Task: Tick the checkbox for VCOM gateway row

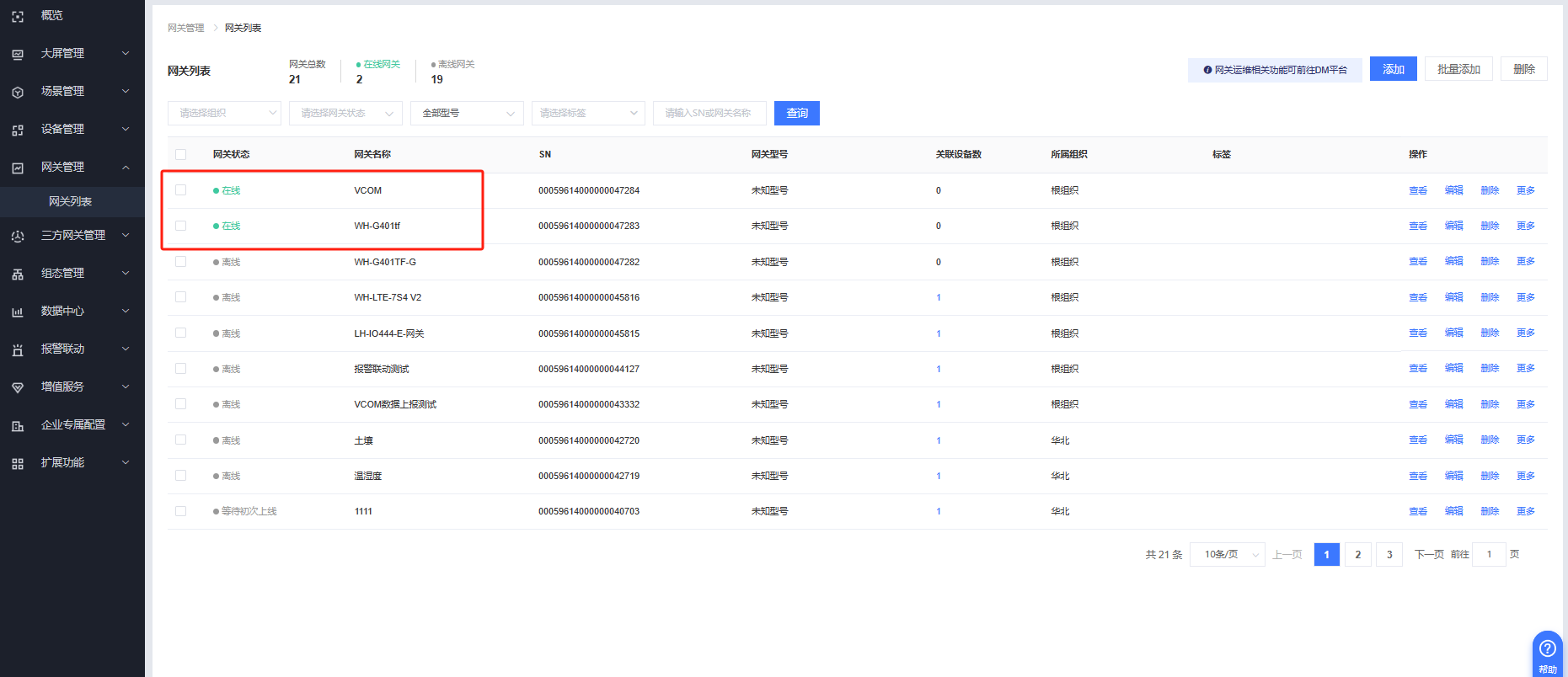Action: [180, 190]
